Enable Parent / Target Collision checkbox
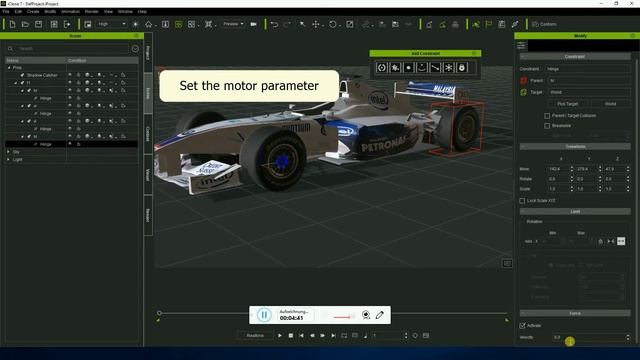This screenshot has height=360, width=640. tap(547, 116)
